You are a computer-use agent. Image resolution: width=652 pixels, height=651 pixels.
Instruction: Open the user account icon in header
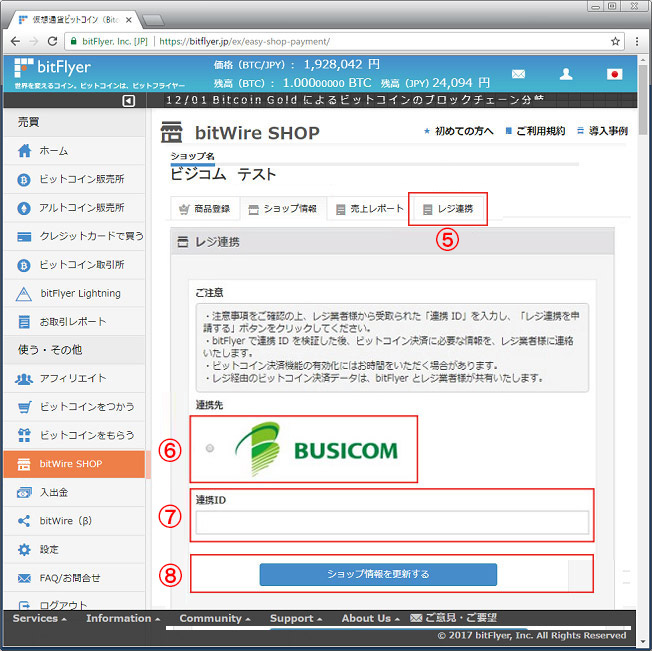click(566, 74)
